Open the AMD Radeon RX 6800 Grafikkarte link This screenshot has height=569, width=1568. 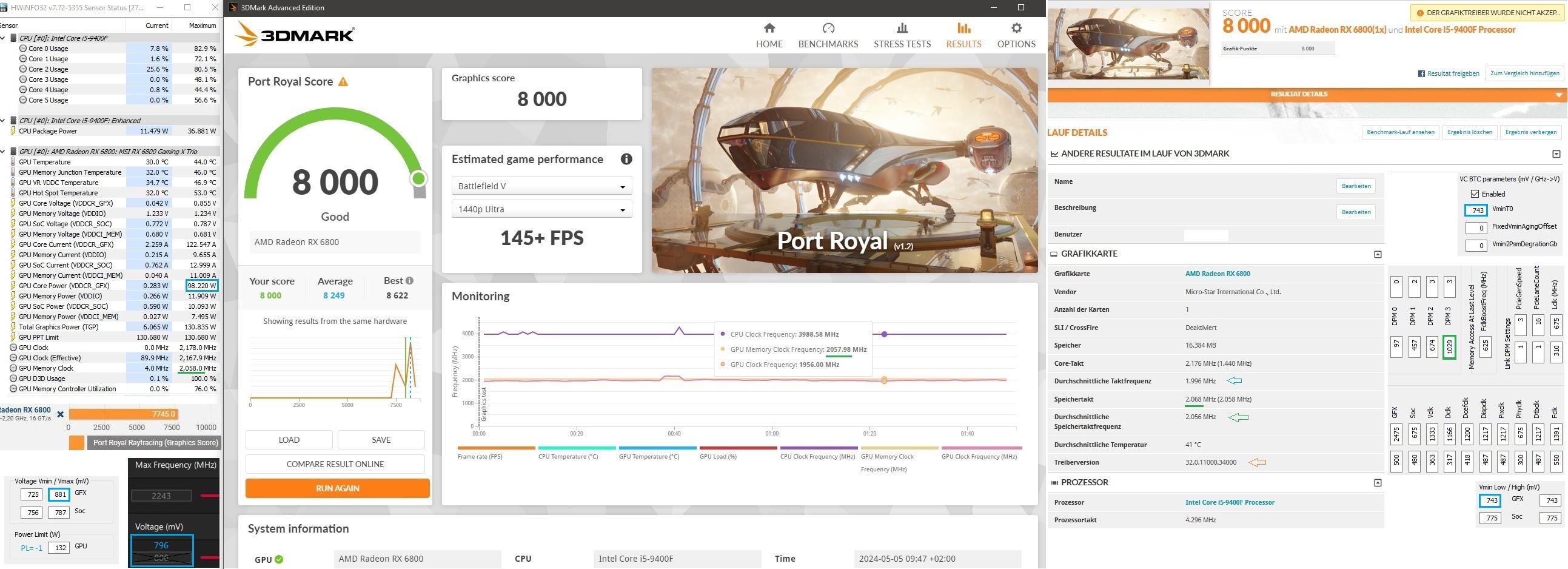1218,274
